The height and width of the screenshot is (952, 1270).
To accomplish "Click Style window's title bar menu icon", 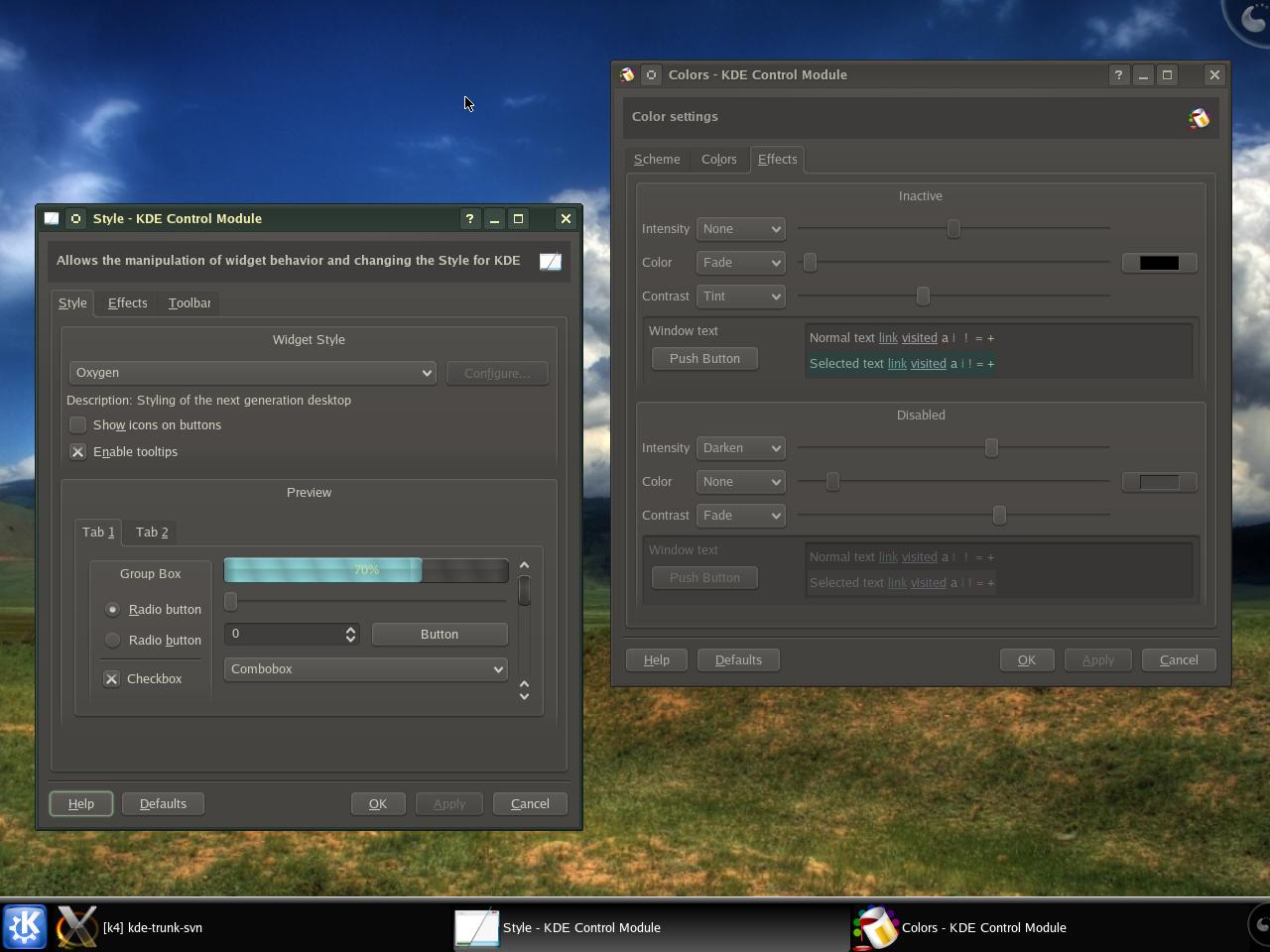I will click(x=52, y=219).
